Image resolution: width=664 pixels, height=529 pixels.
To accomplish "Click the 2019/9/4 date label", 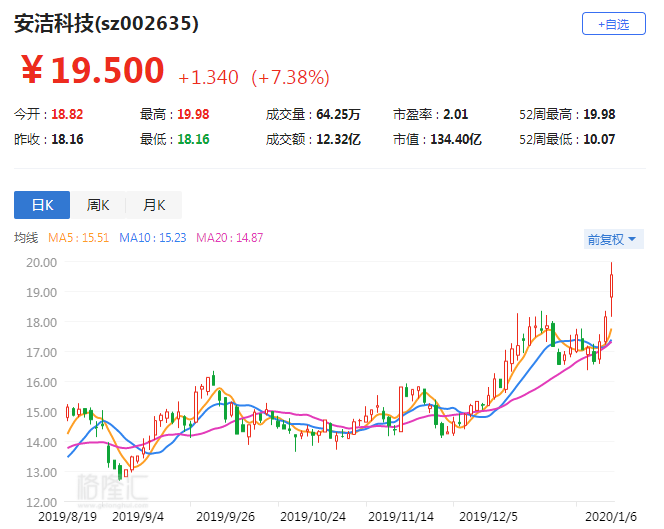I will 138,517.
